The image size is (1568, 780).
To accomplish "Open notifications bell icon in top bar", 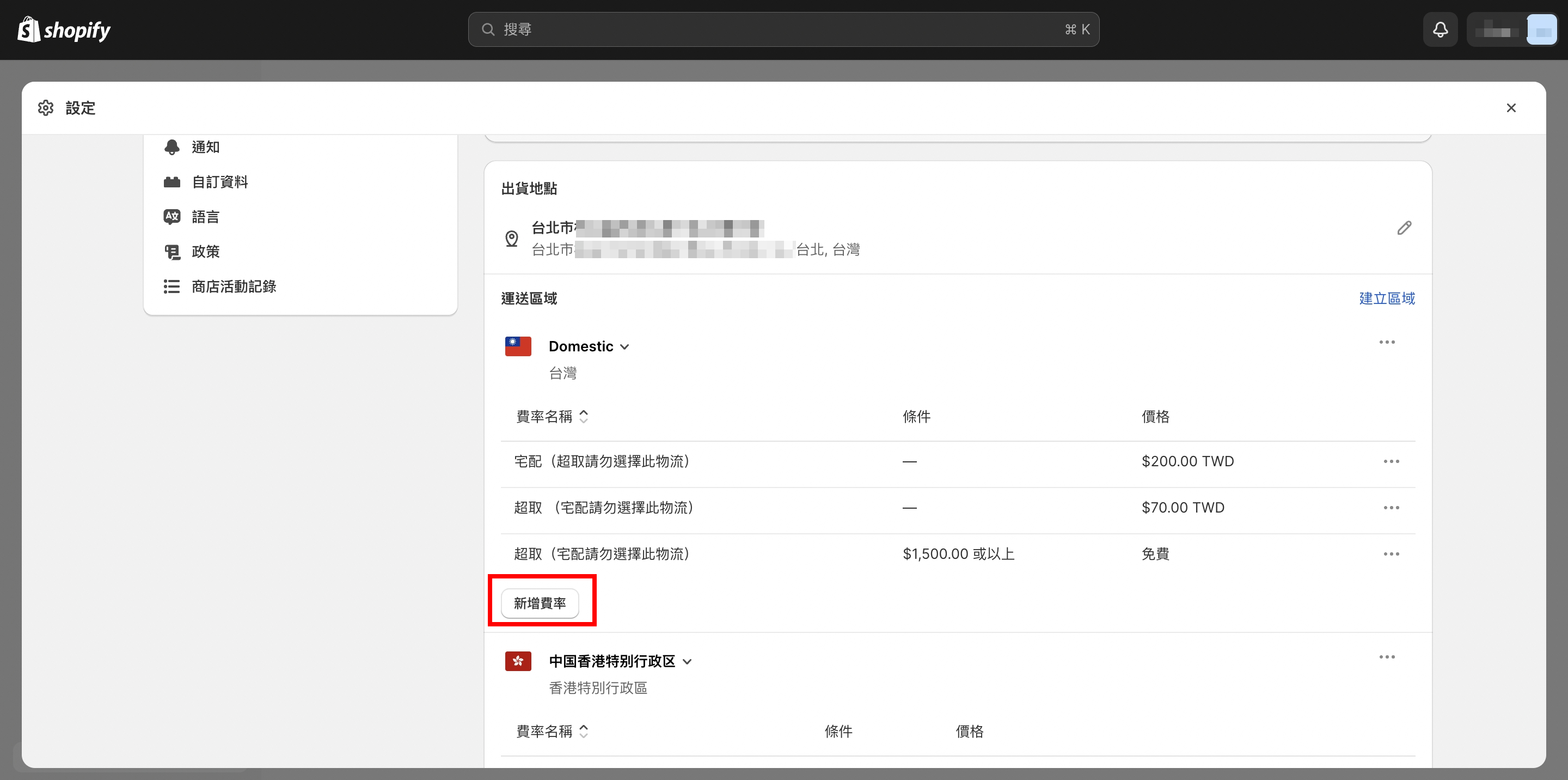I will coord(1440,29).
